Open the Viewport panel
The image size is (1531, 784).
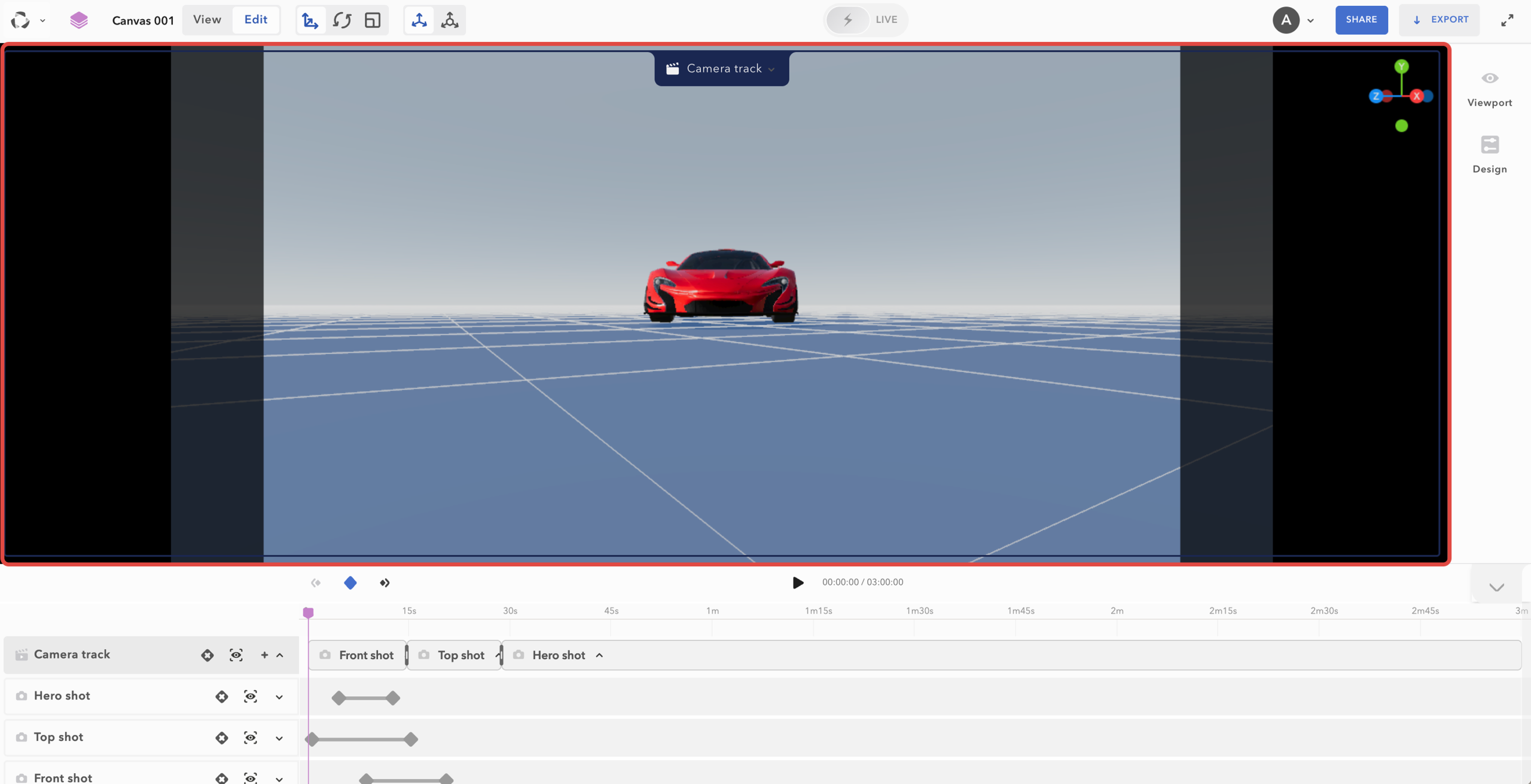[1489, 90]
